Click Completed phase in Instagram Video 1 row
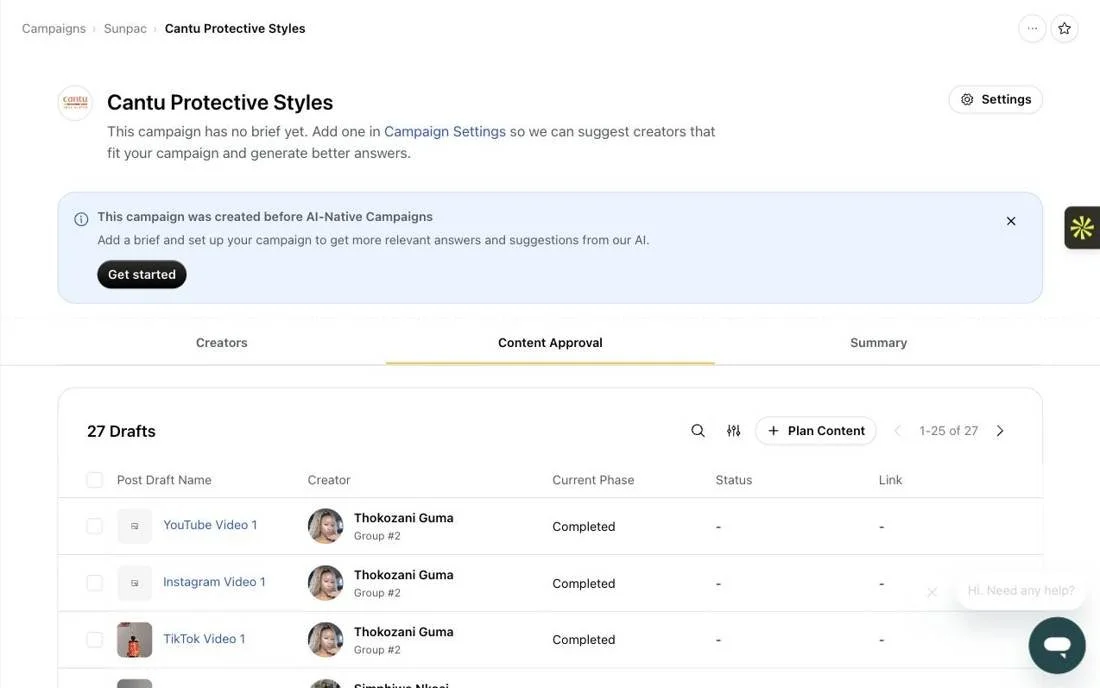This screenshot has width=1100, height=688. (584, 584)
